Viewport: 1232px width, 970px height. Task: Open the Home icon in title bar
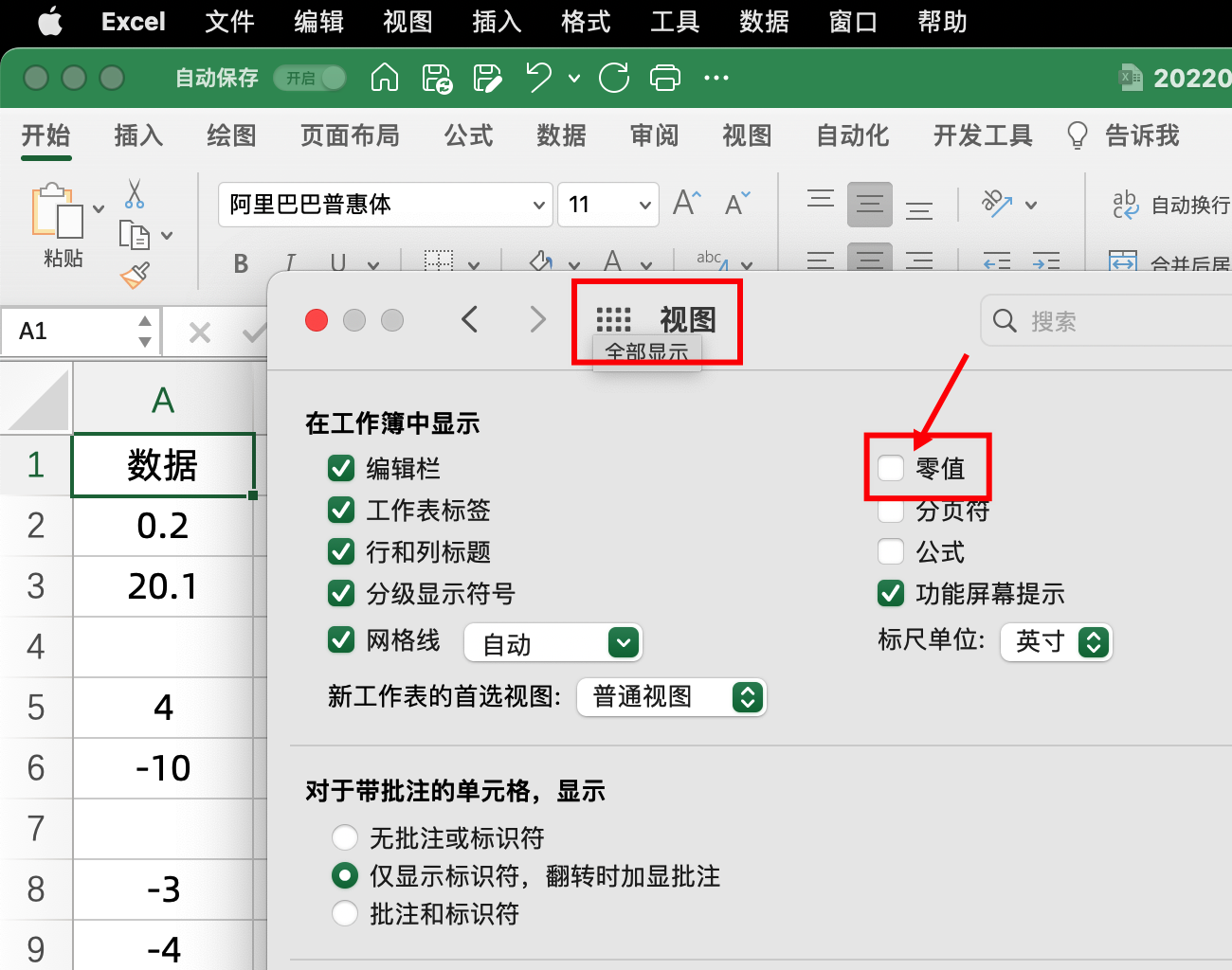(384, 78)
